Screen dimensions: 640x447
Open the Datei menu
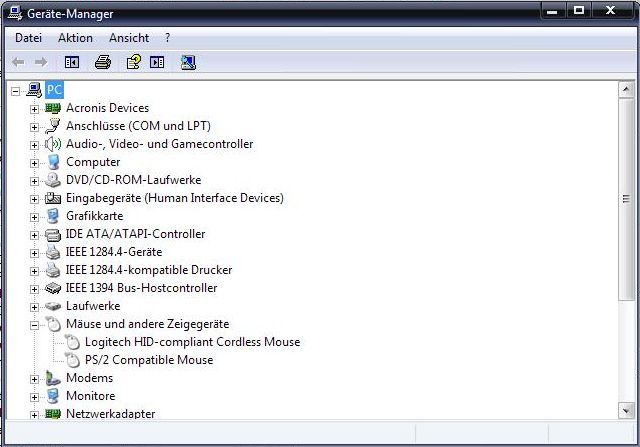(28, 38)
